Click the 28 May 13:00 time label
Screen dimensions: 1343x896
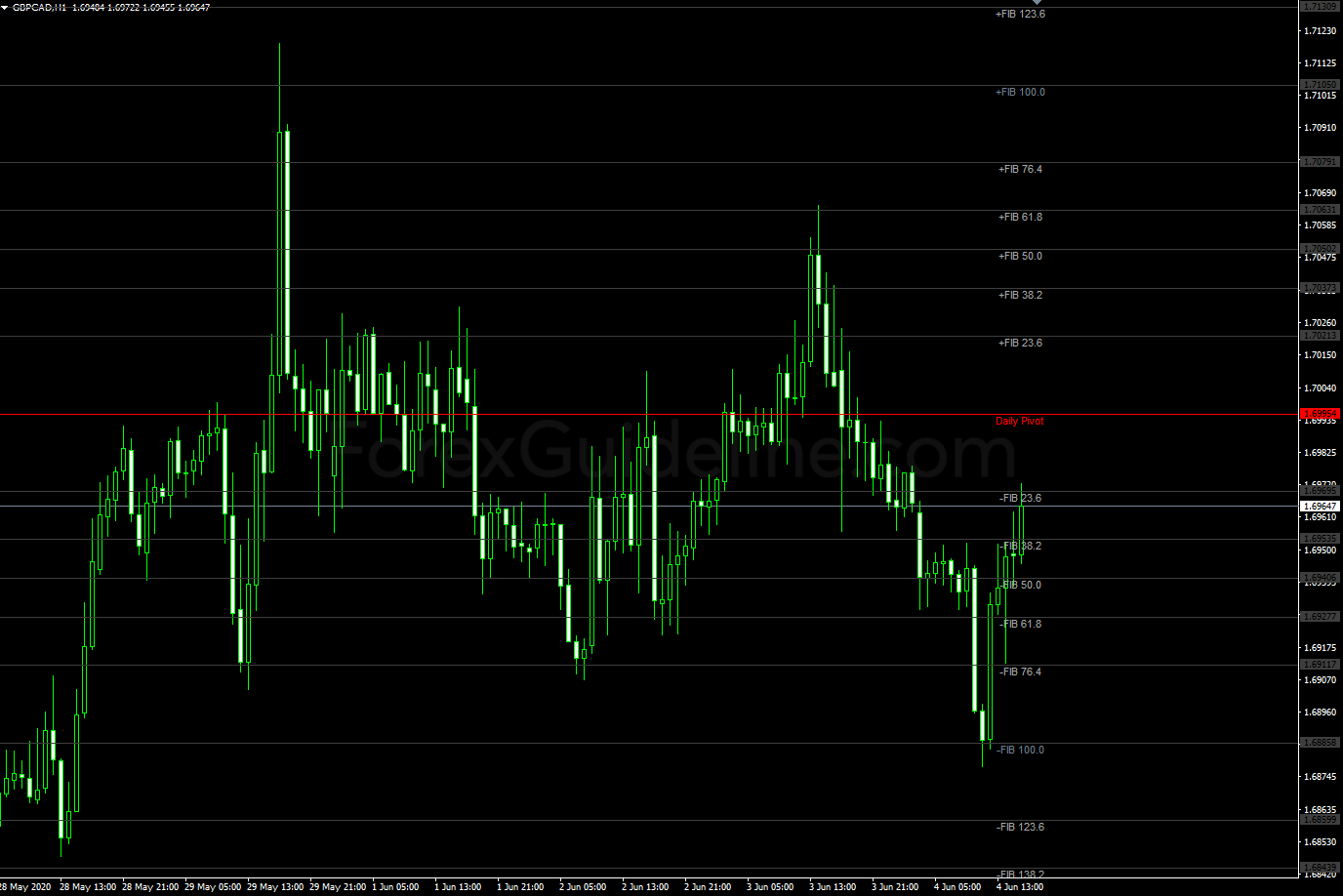(88, 887)
